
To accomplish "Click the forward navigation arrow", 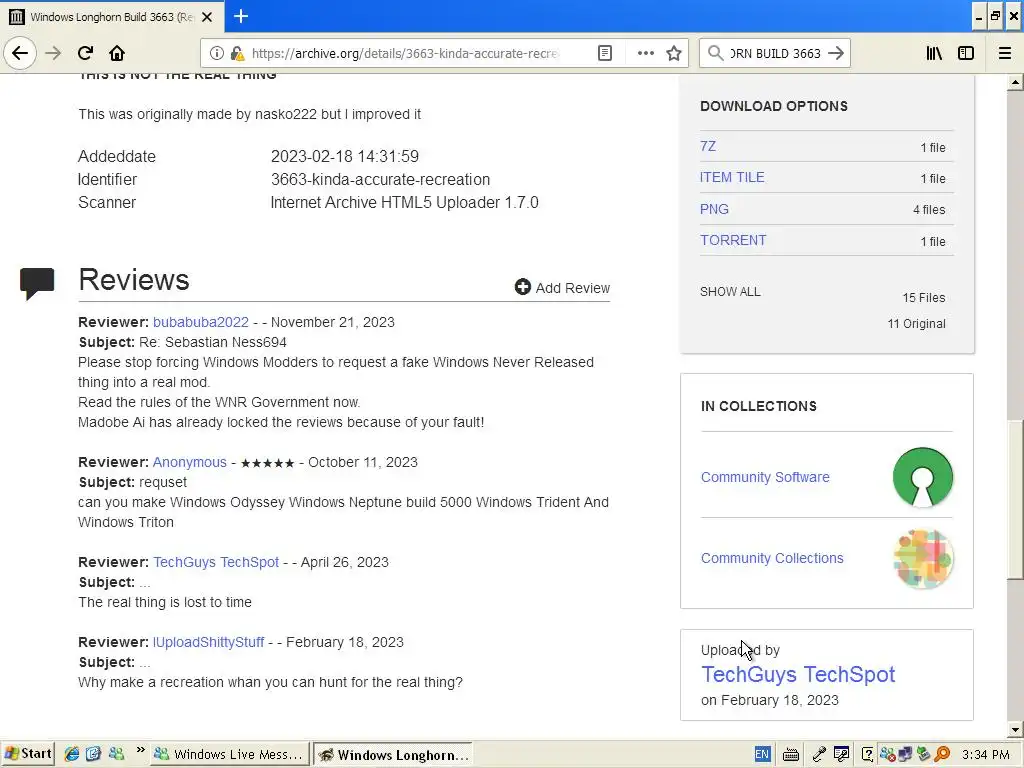I will pyautogui.click(x=53, y=53).
